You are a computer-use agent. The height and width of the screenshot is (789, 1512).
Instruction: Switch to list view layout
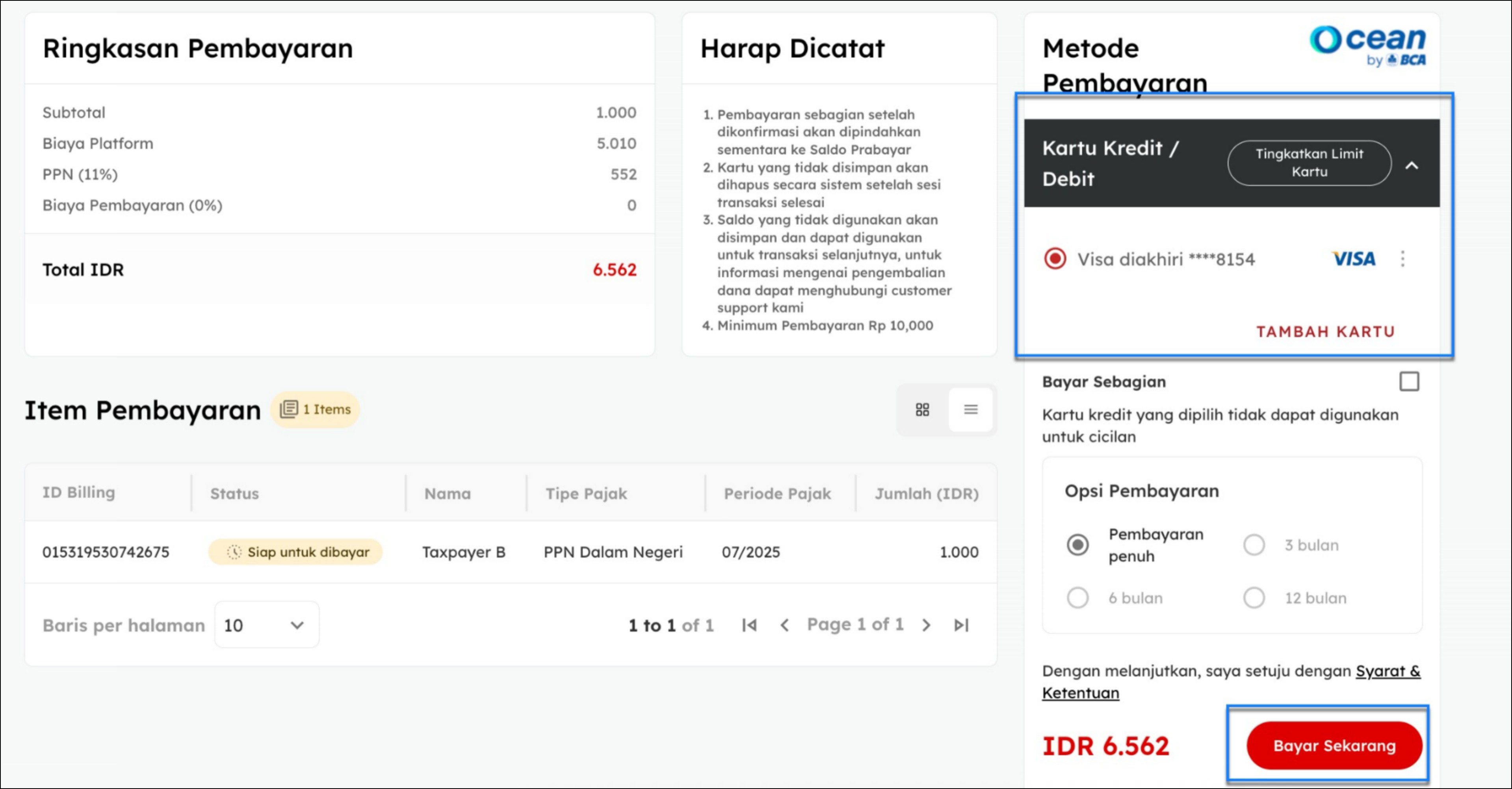pos(970,409)
